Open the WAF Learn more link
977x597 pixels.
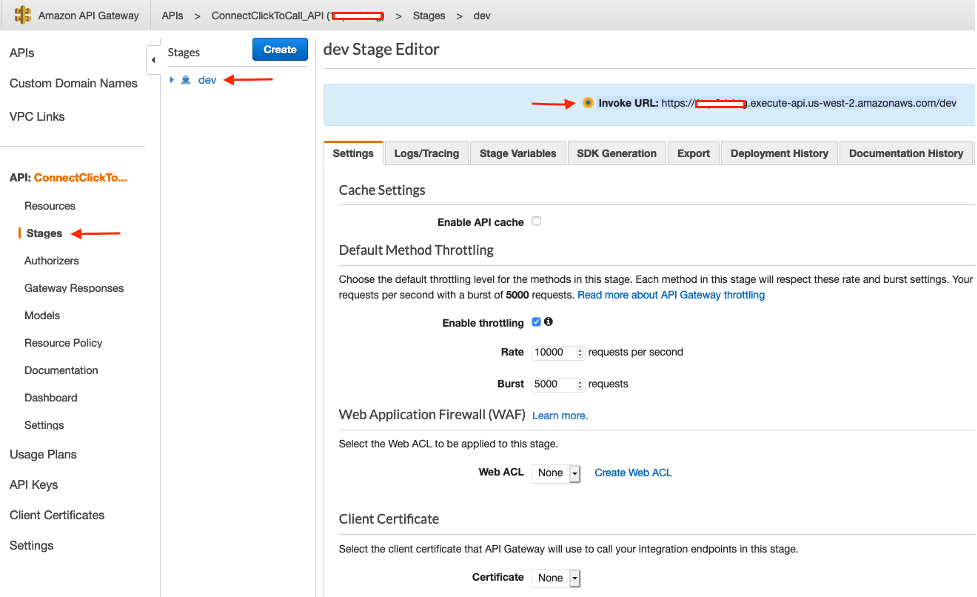pos(560,416)
